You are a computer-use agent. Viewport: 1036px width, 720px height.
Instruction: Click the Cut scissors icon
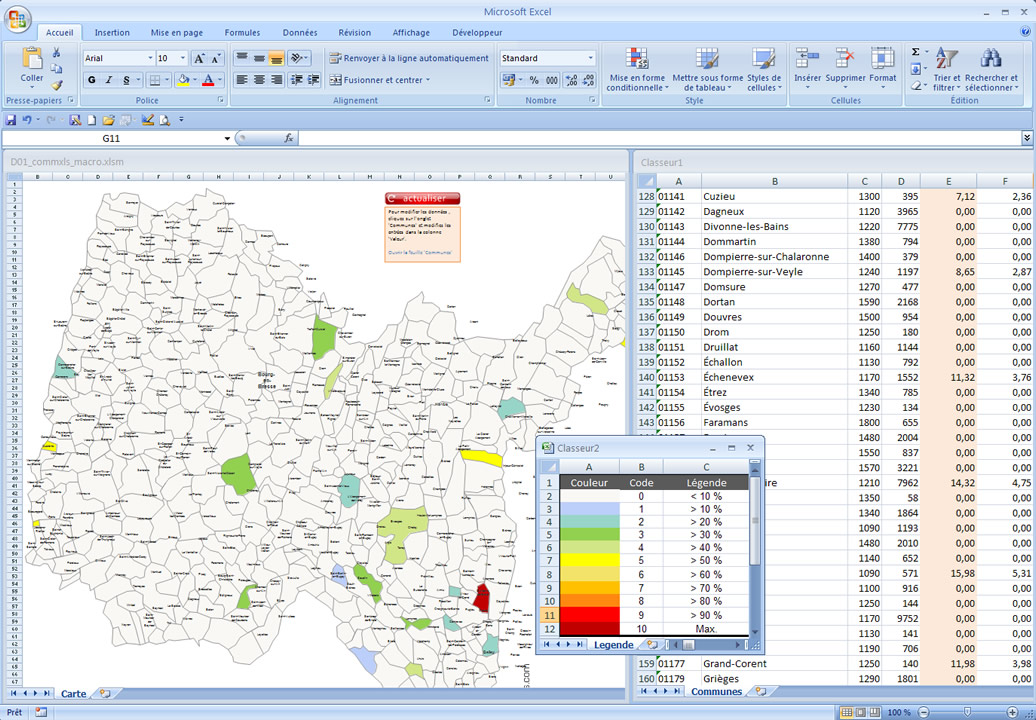[x=57, y=53]
